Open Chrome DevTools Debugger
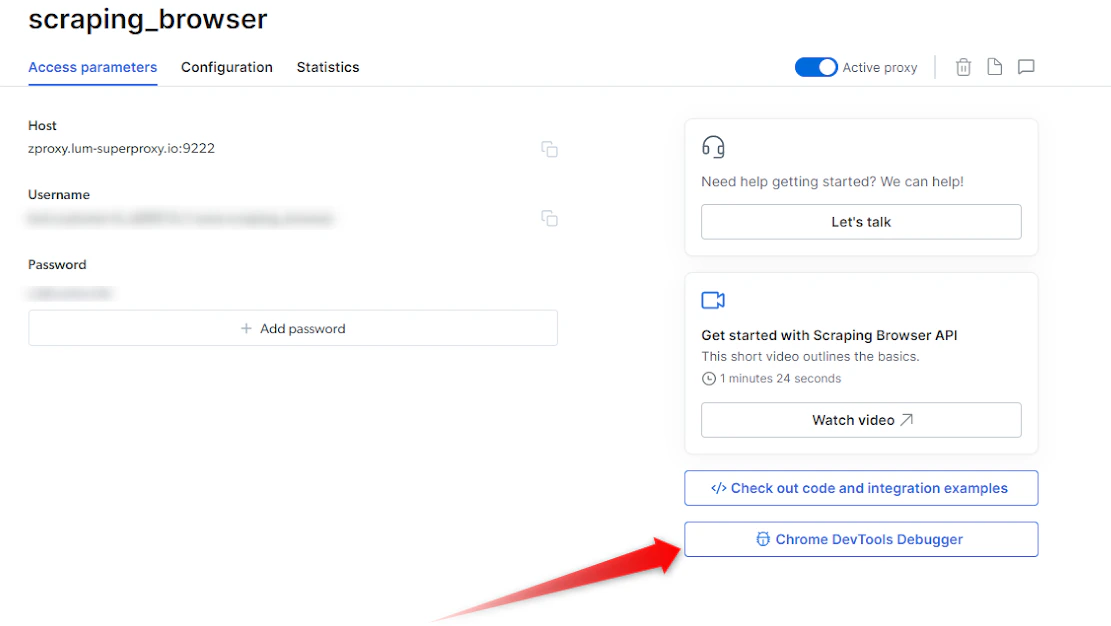1111x626 pixels. coord(860,539)
